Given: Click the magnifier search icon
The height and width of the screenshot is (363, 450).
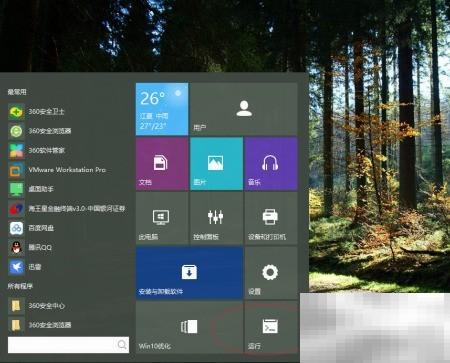Looking at the screenshot, I should click(x=122, y=345).
